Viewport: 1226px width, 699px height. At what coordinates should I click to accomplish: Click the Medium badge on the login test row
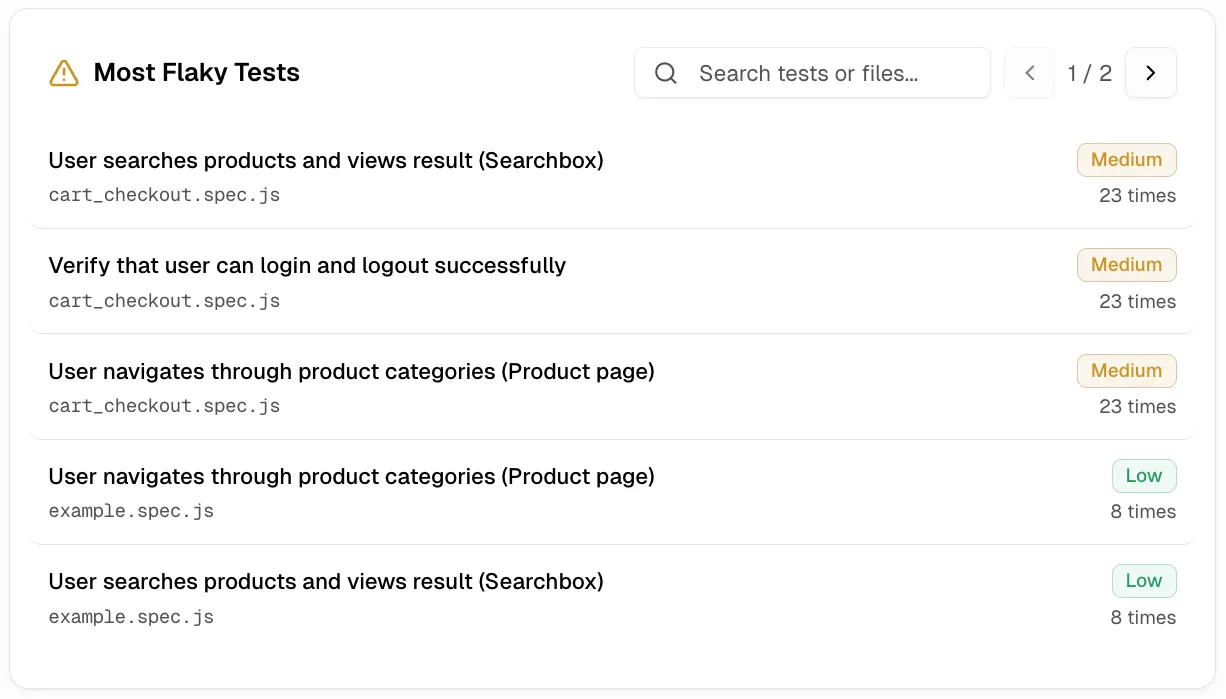click(x=1127, y=265)
